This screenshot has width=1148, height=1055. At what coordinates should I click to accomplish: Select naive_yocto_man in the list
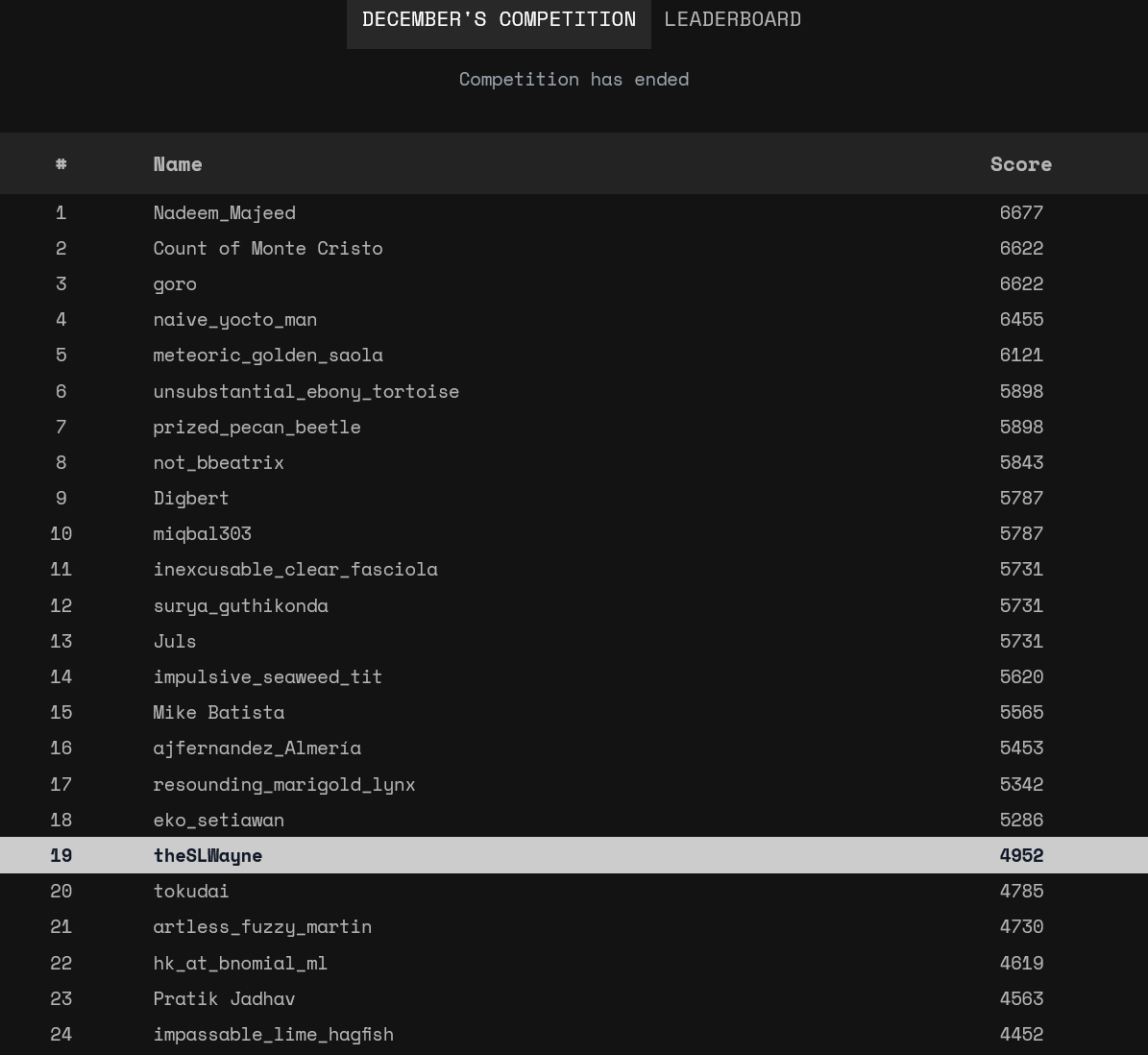point(235,320)
